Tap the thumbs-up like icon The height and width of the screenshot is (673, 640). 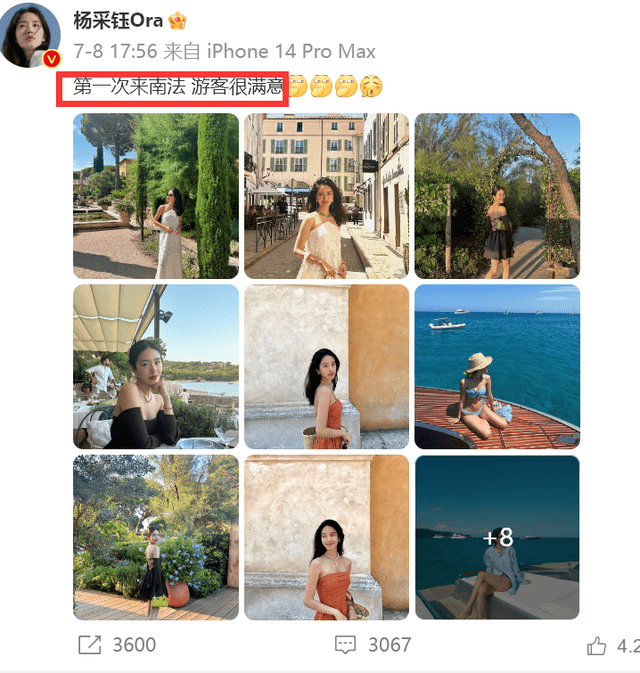[596, 646]
